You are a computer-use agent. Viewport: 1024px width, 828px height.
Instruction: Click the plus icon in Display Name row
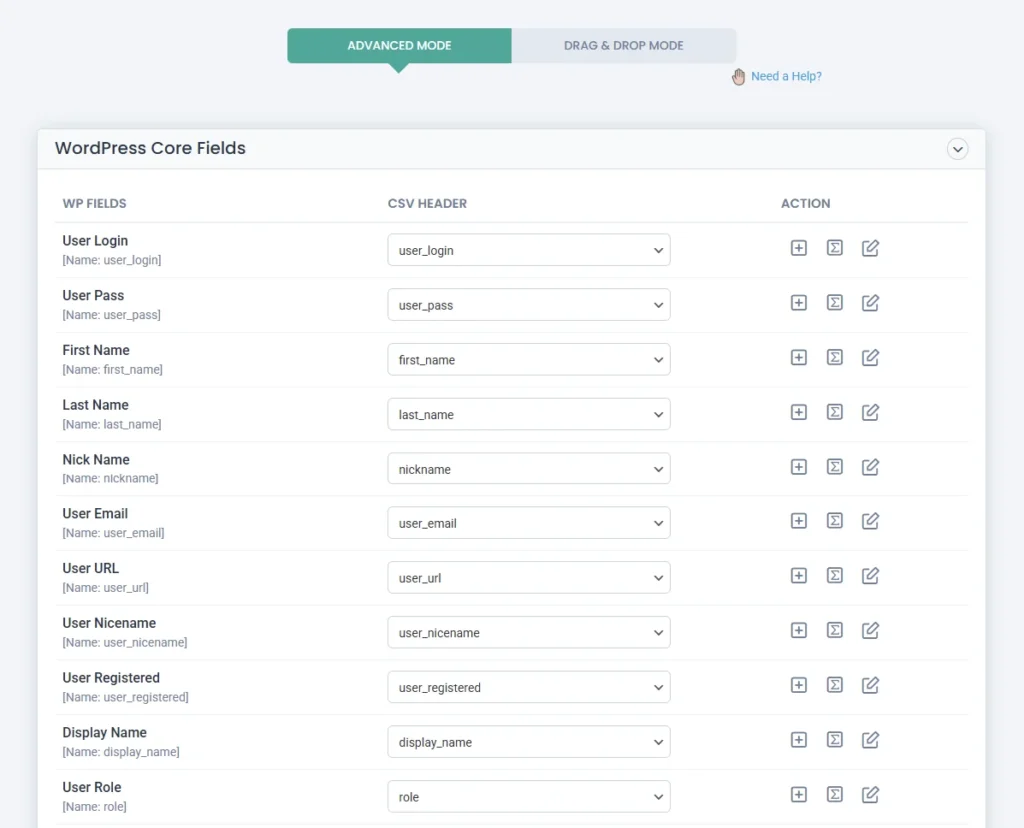click(798, 740)
